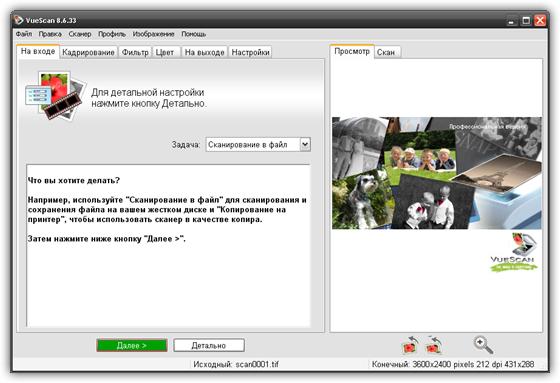Switch to the Скан preview tab
Screen dimensions: 560x383
click(386, 52)
